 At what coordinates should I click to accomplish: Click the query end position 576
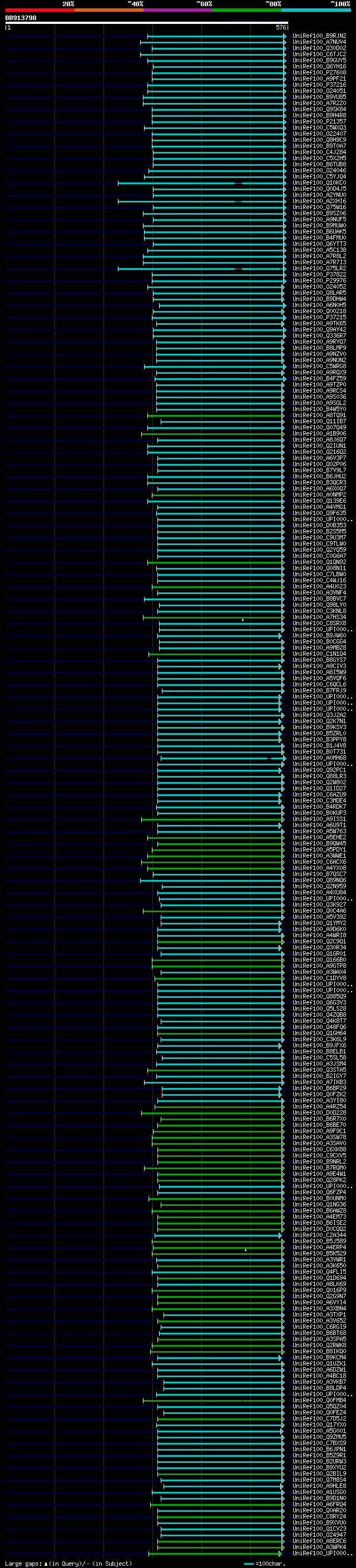pyautogui.click(x=280, y=27)
